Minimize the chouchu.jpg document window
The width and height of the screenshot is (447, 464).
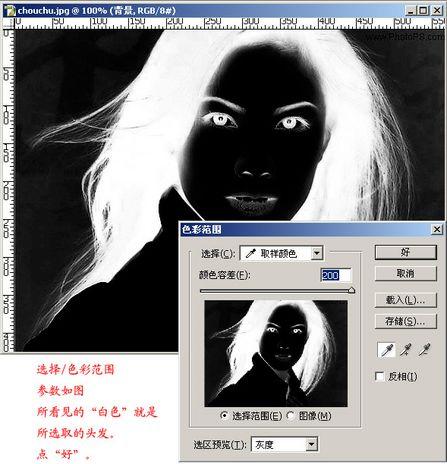(411, 10)
